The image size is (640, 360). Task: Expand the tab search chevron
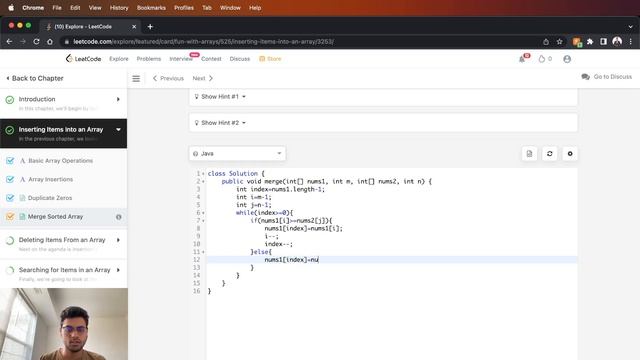tap(631, 27)
